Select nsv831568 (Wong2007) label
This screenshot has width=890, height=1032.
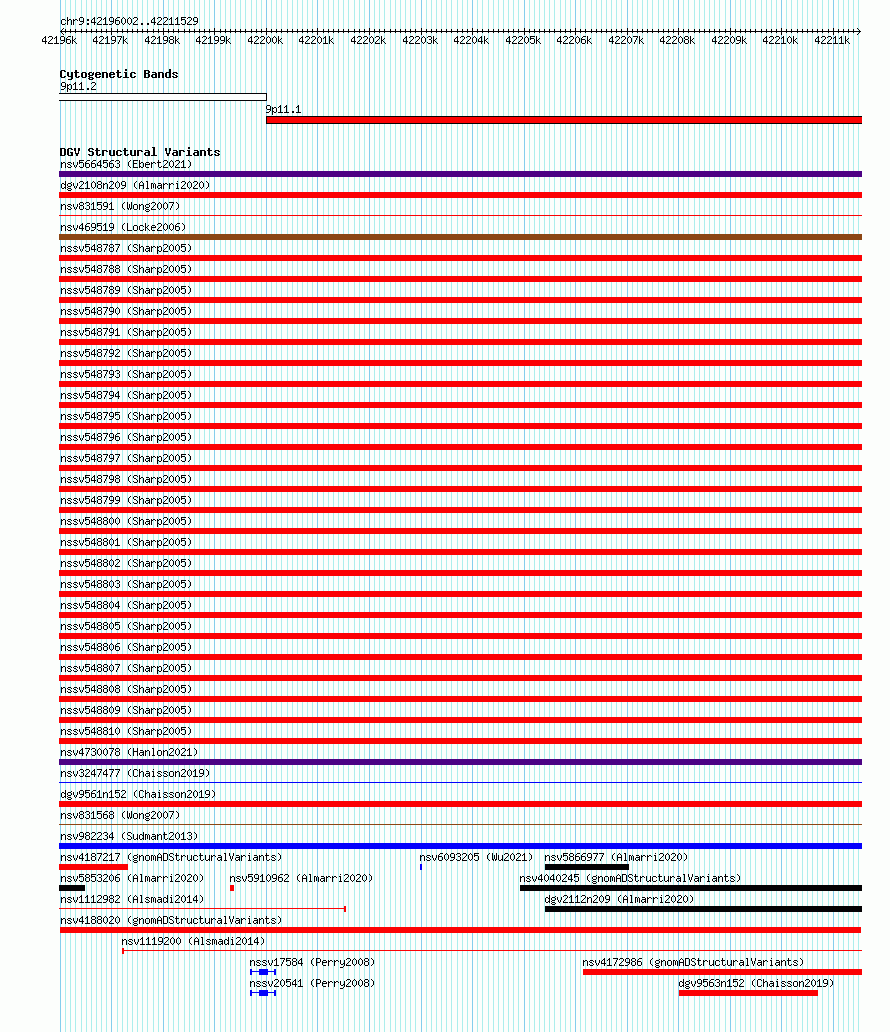point(120,817)
